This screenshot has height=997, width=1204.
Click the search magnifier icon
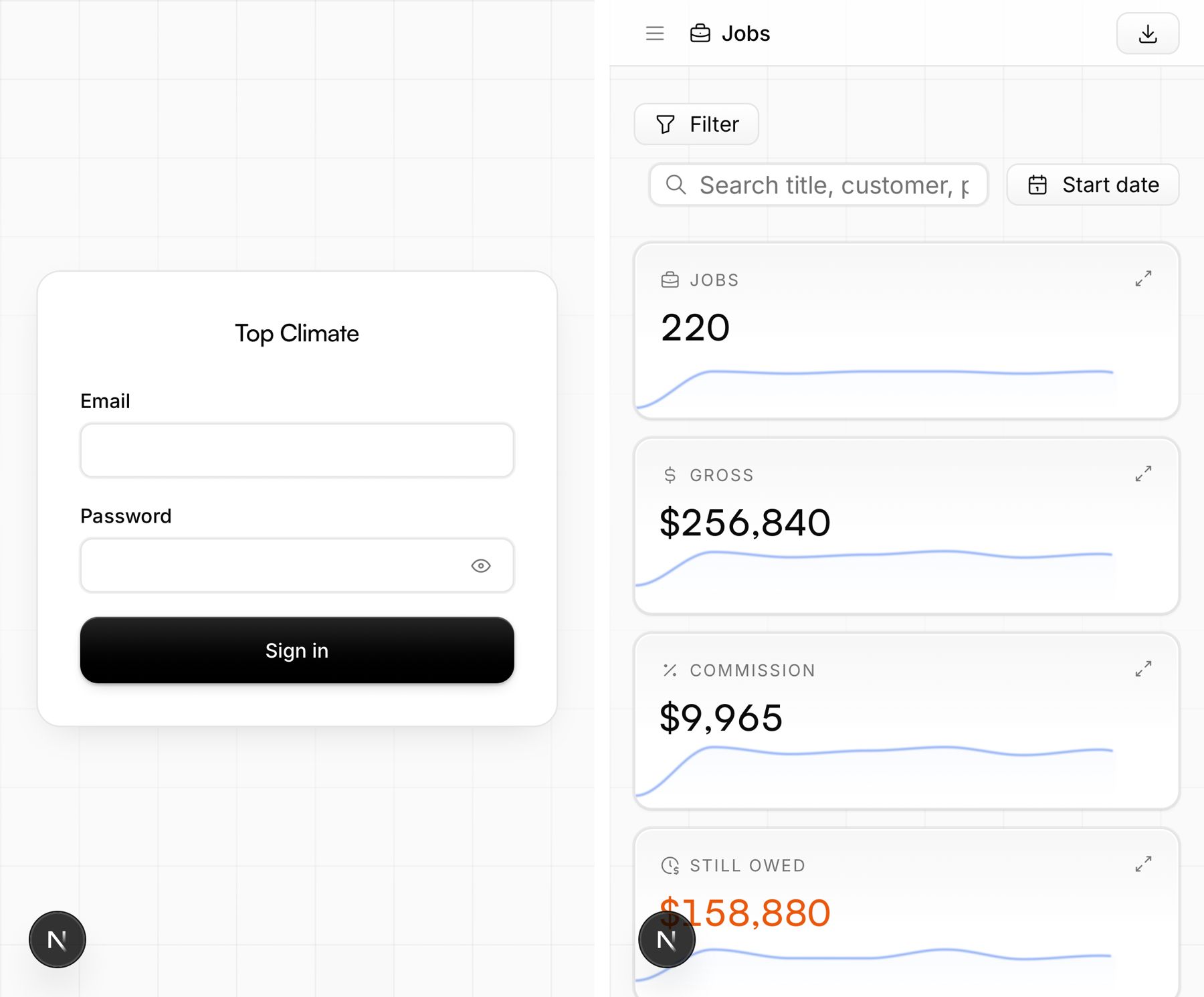point(676,185)
